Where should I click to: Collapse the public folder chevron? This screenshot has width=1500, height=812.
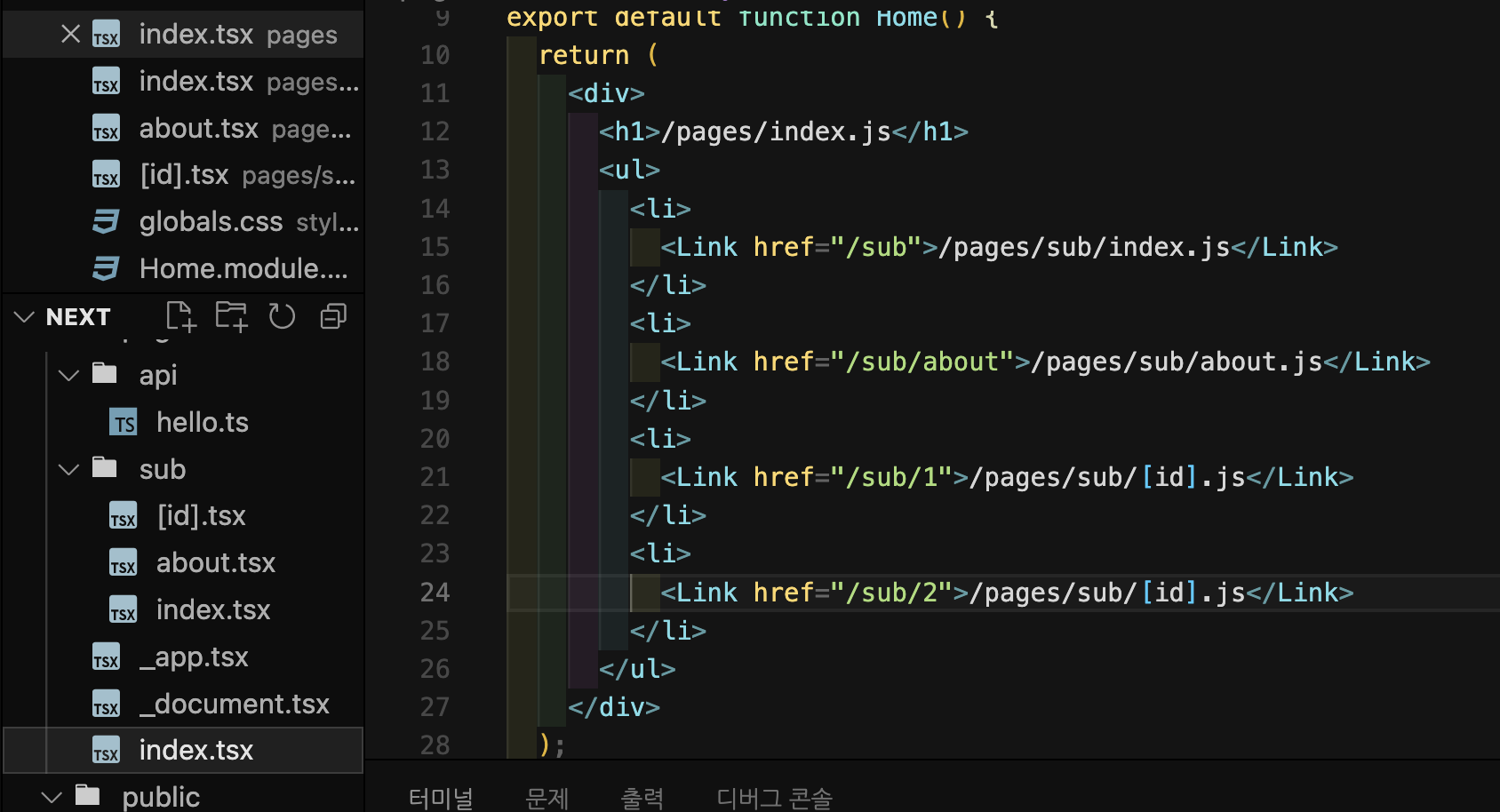click(x=52, y=797)
